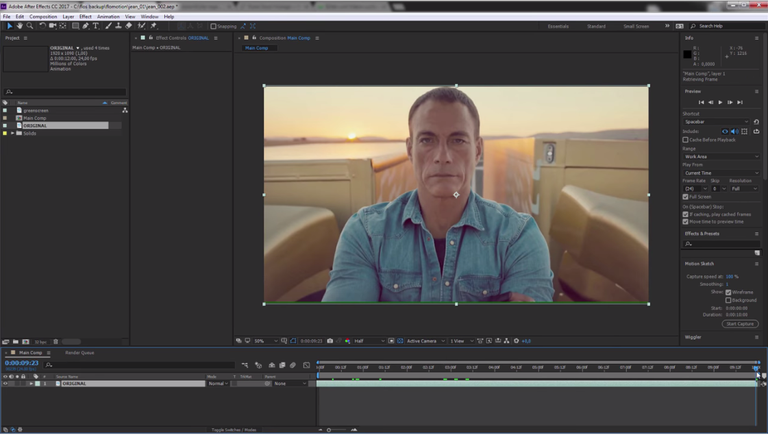Switch to the Render Queue tab

pyautogui.click(x=79, y=353)
